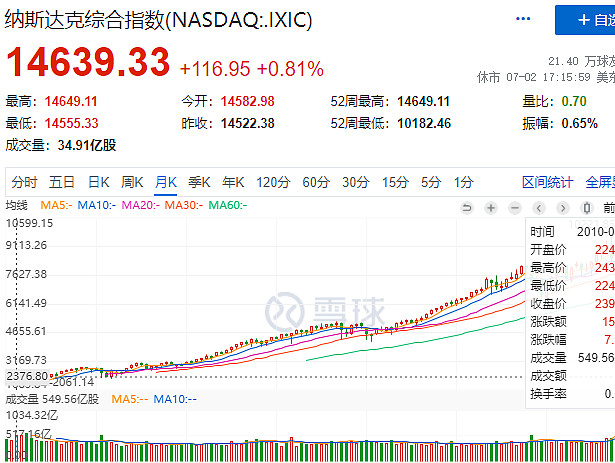The height and width of the screenshot is (463, 615).
Task: Click the magenta MA20 legend
Action: click(x=141, y=205)
